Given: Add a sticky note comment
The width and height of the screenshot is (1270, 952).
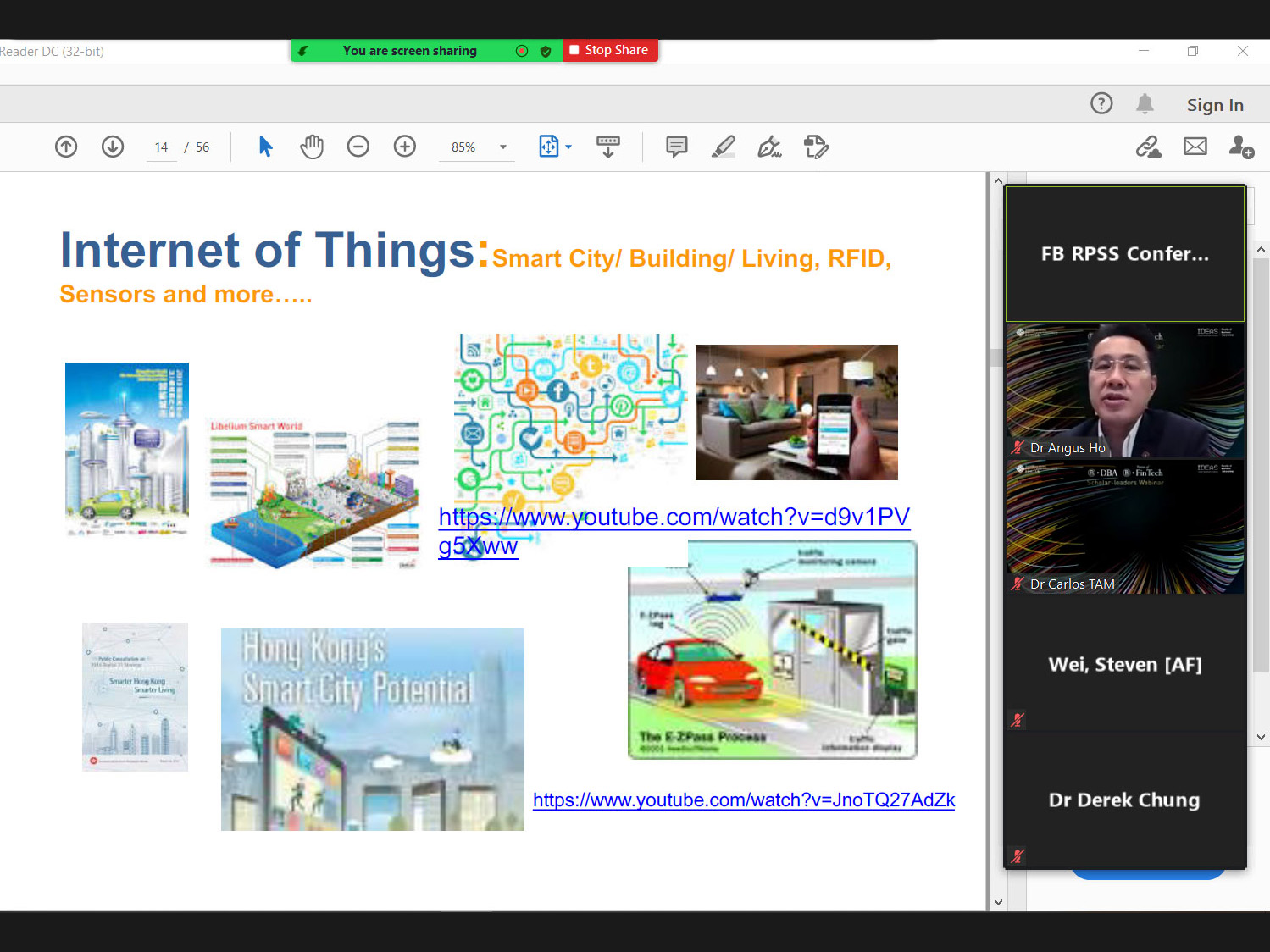Looking at the screenshot, I should (x=676, y=147).
